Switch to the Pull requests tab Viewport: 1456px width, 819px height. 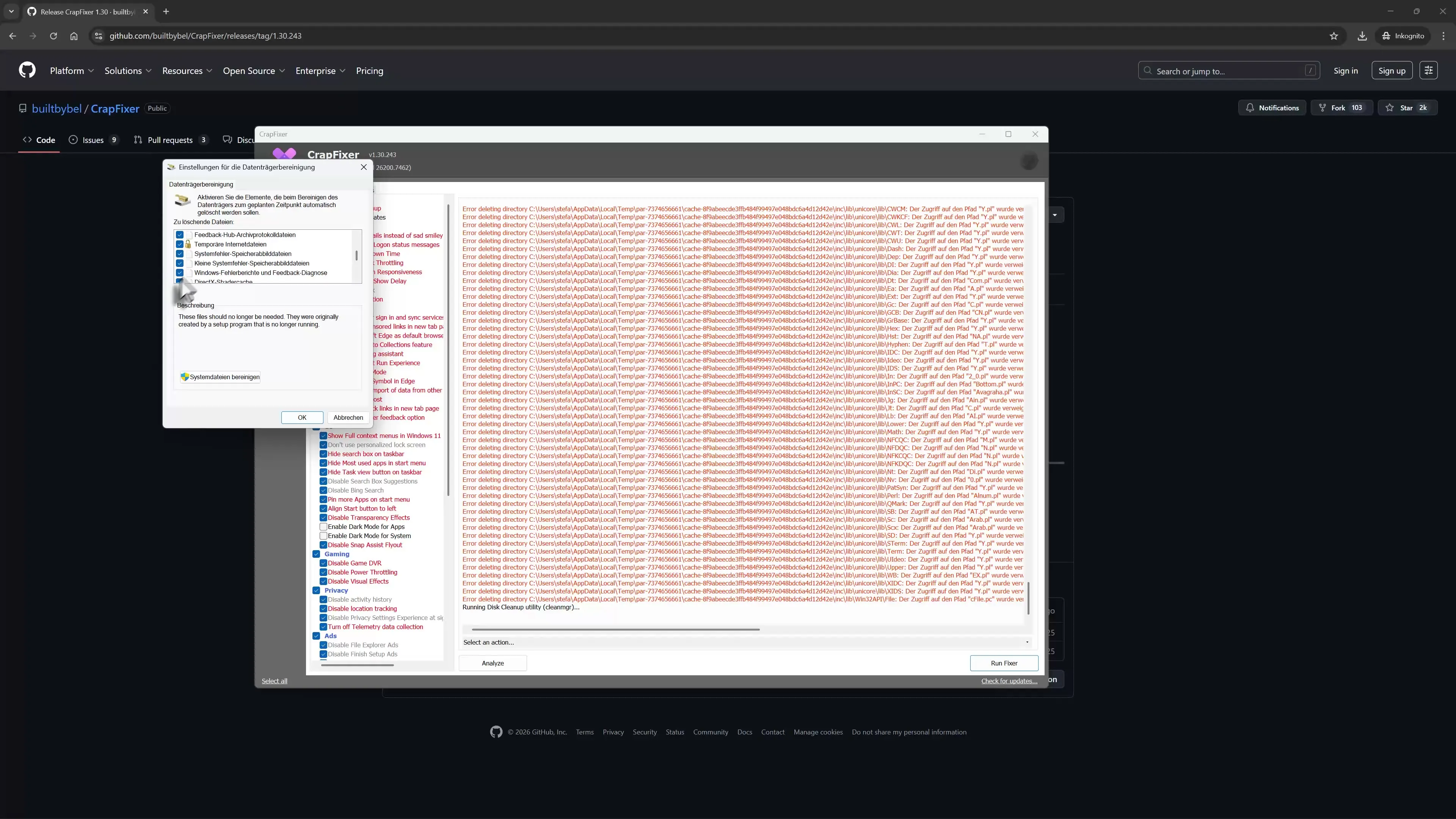tap(170, 140)
